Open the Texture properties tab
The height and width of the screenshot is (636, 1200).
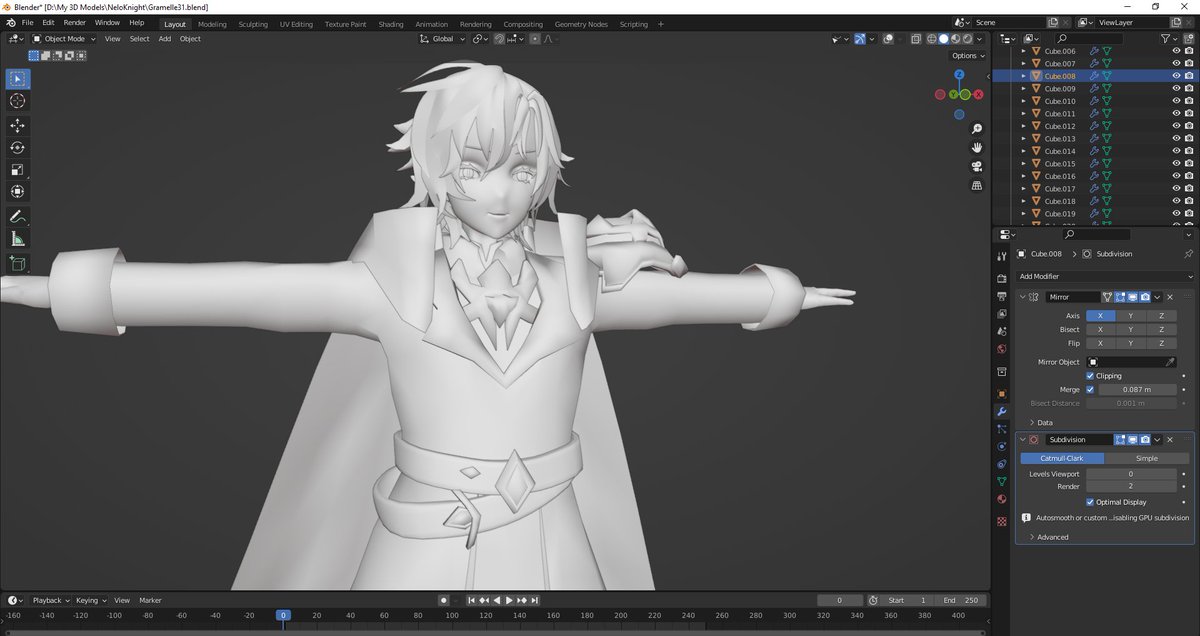pyautogui.click(x=1002, y=522)
